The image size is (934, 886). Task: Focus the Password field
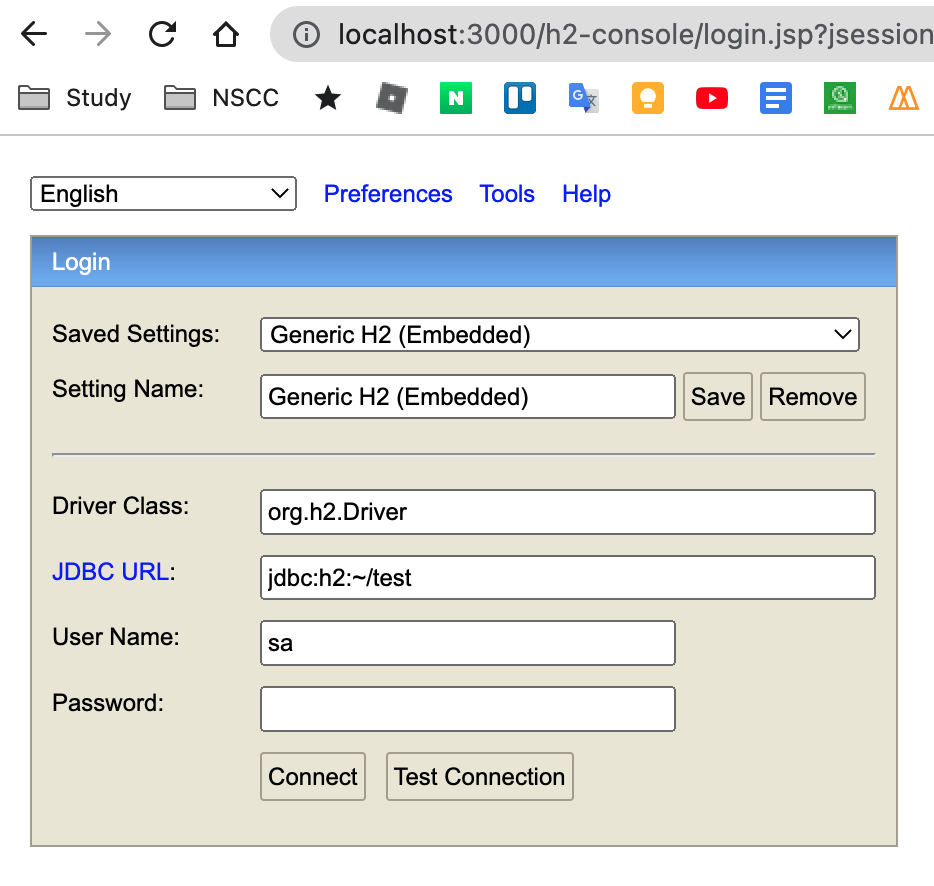(468, 709)
